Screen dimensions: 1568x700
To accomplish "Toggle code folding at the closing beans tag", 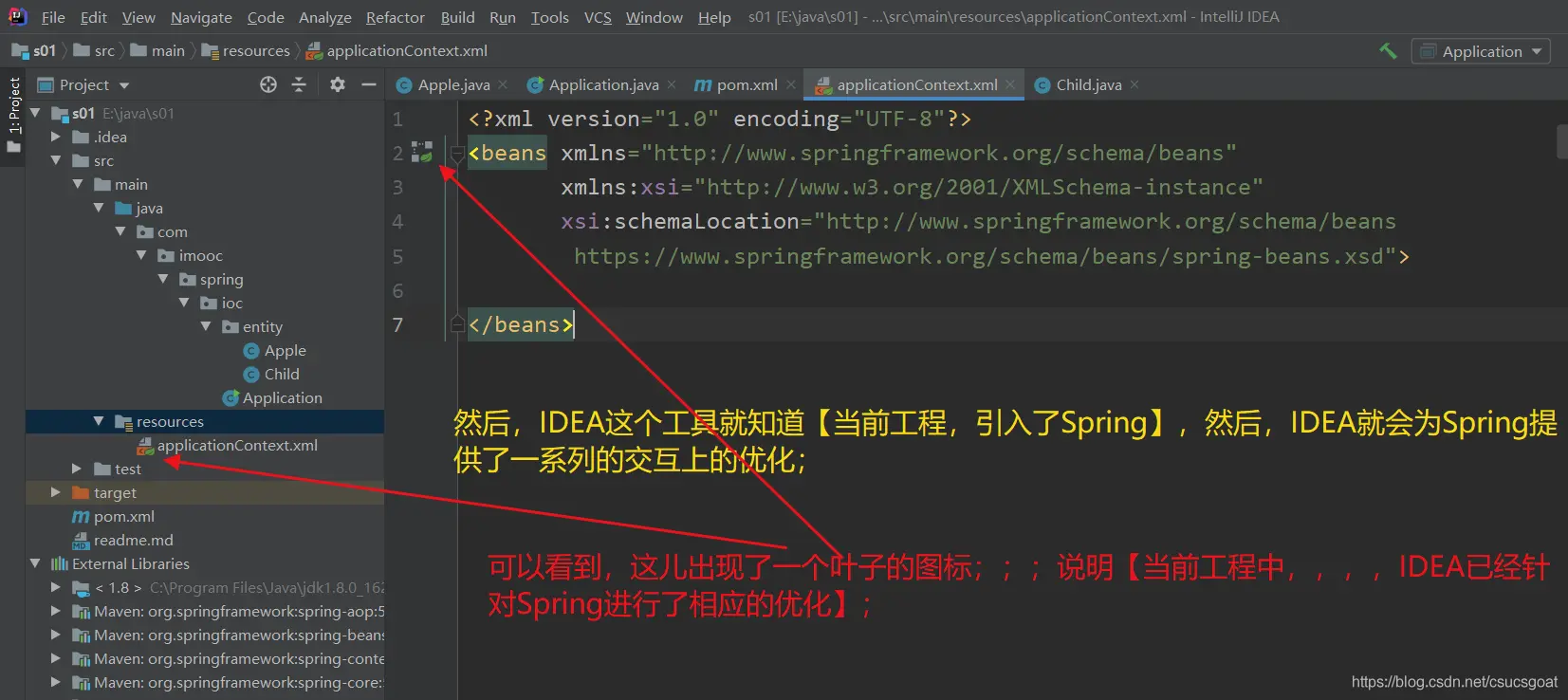I will pos(457,324).
